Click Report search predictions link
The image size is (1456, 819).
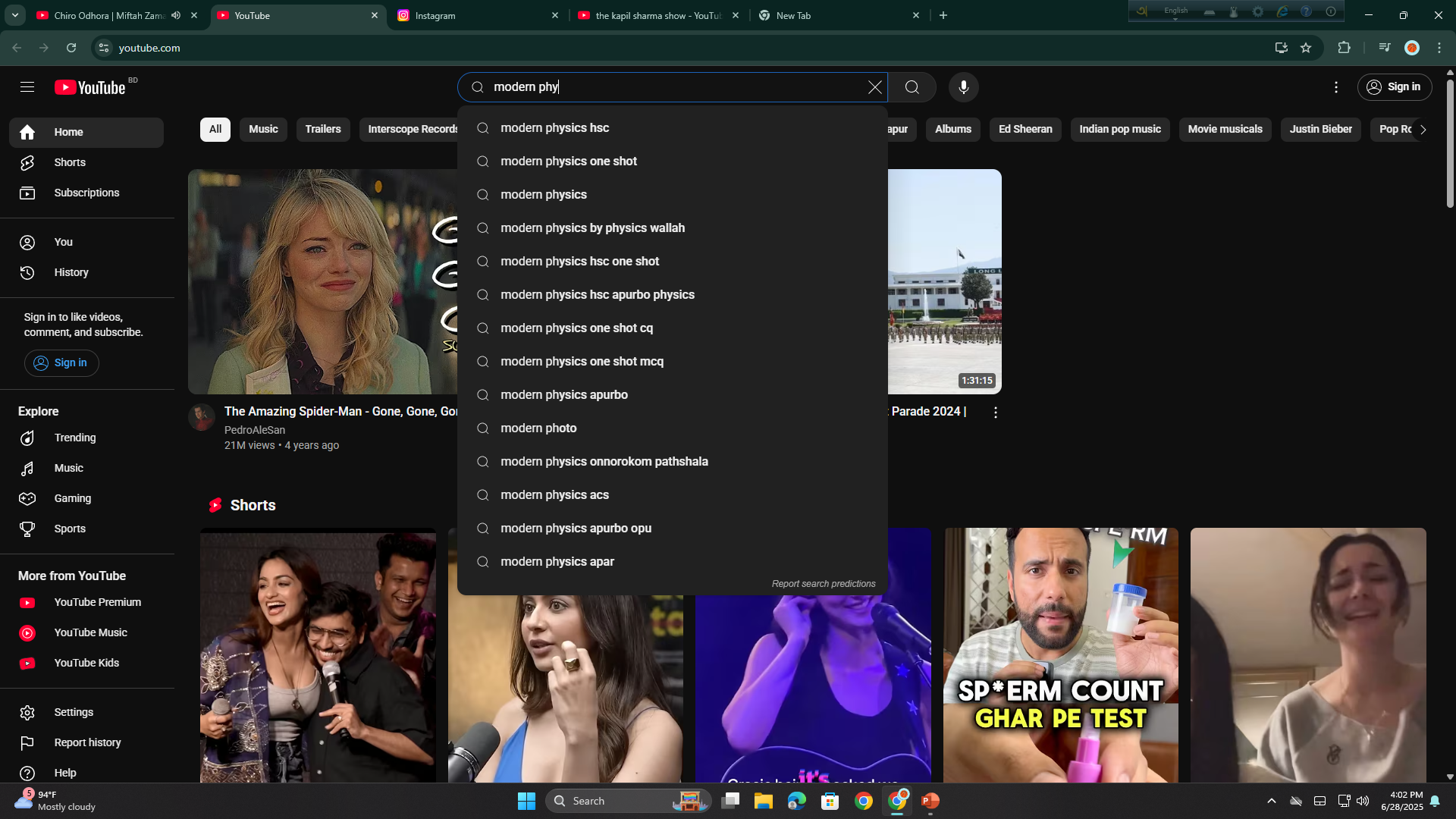pyautogui.click(x=824, y=584)
